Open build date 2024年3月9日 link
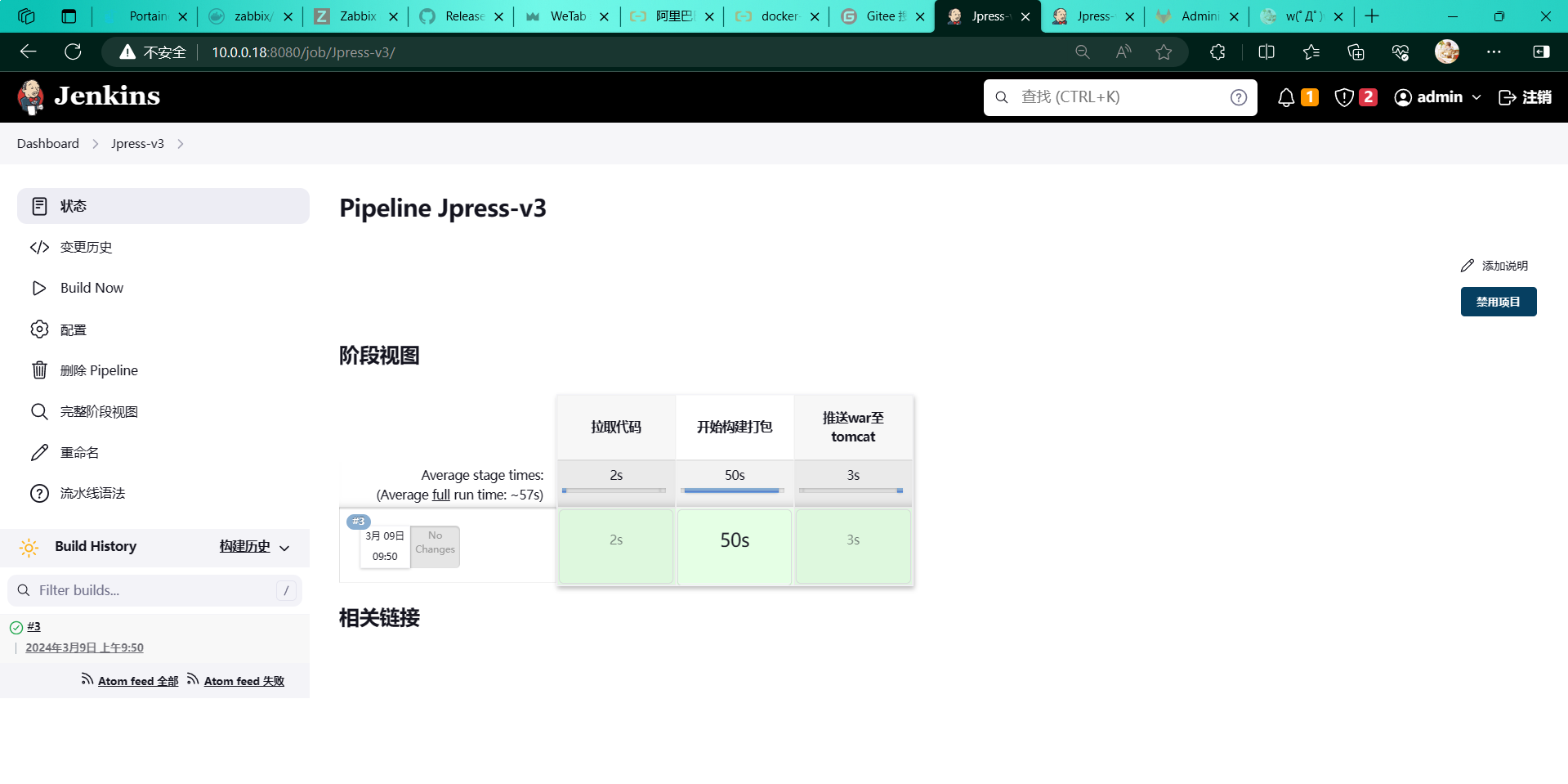The width and height of the screenshot is (1568, 784). tap(84, 647)
